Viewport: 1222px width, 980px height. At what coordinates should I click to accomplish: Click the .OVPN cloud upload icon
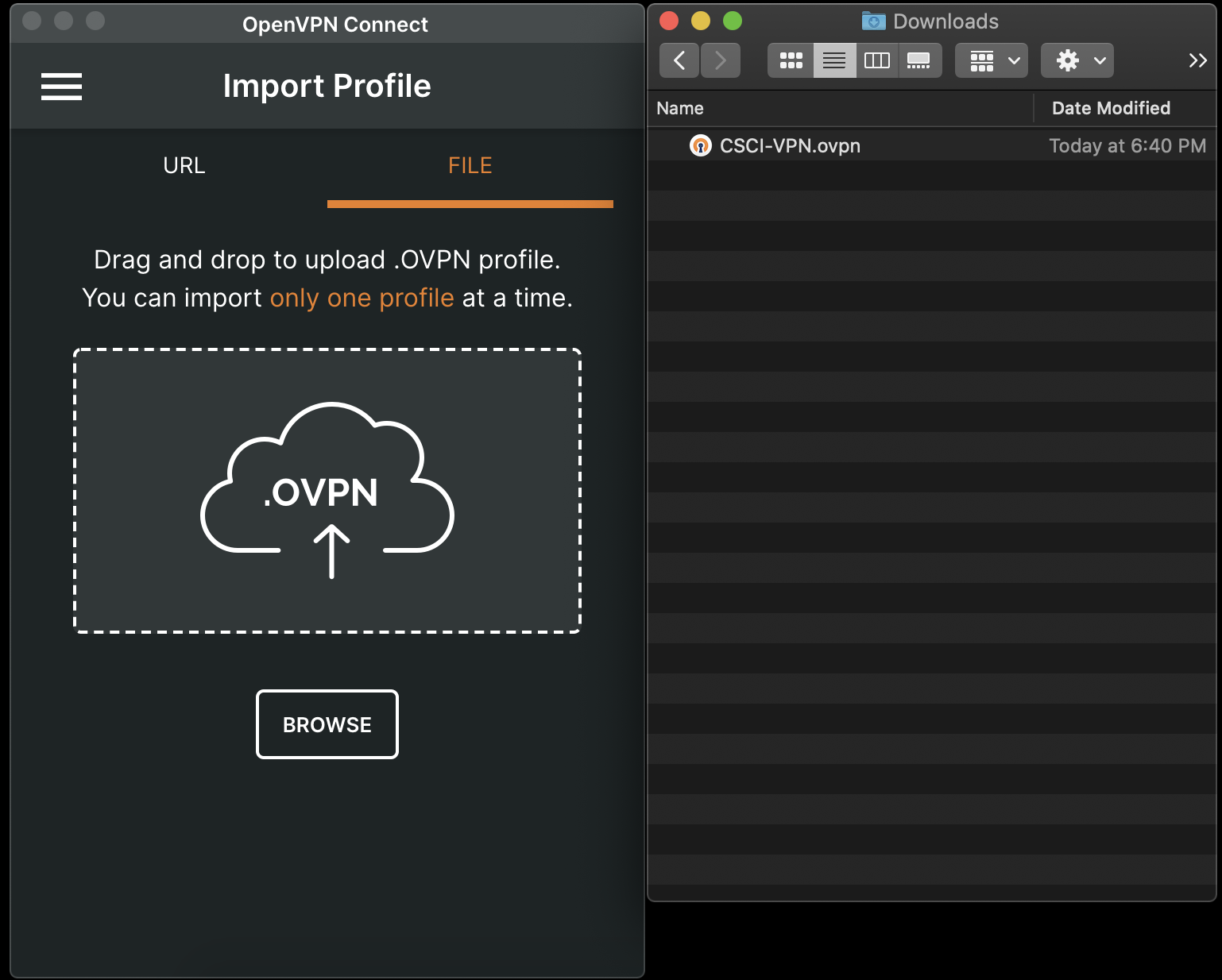pyautogui.click(x=327, y=490)
